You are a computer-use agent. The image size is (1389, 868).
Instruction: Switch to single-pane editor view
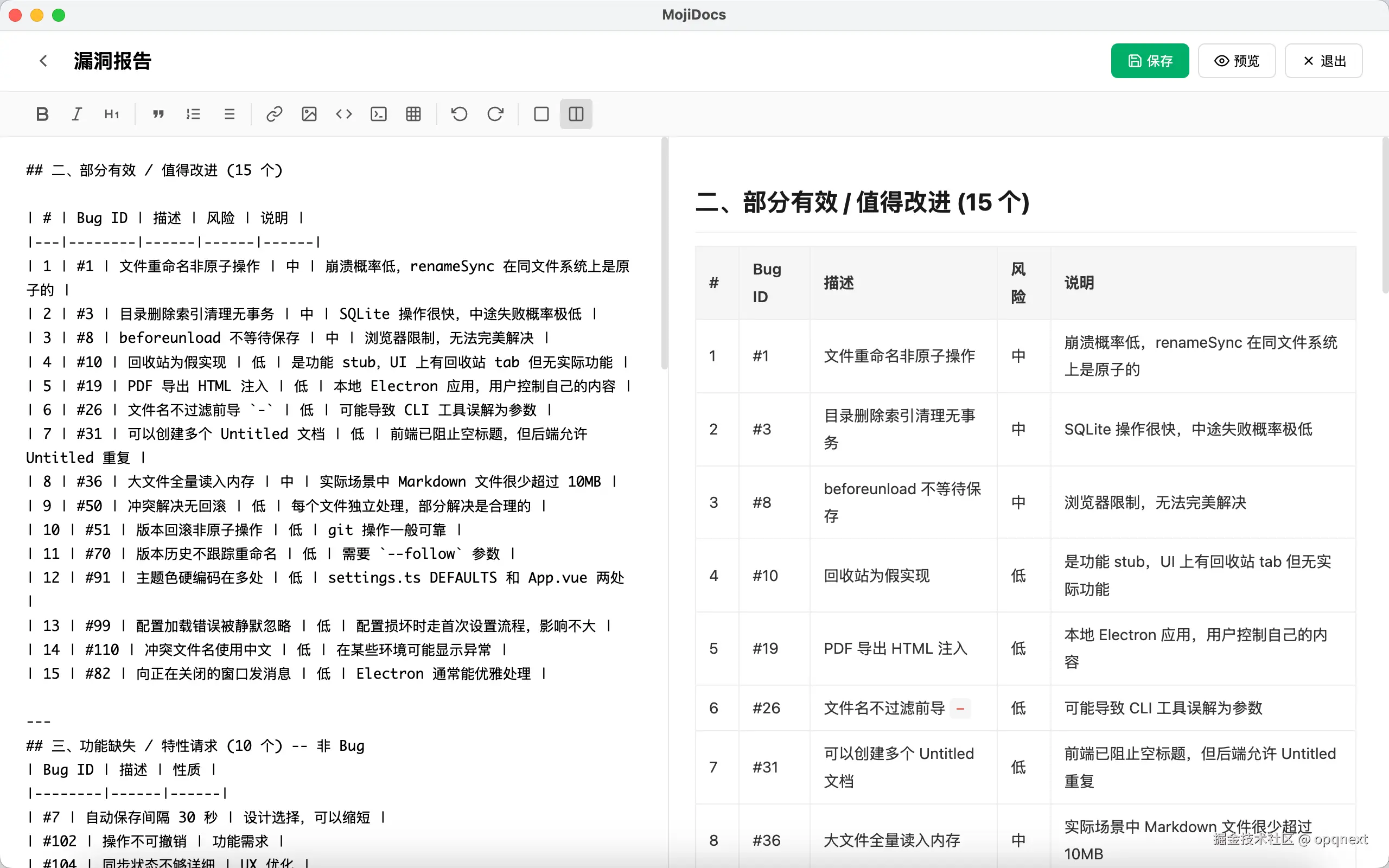tap(541, 114)
